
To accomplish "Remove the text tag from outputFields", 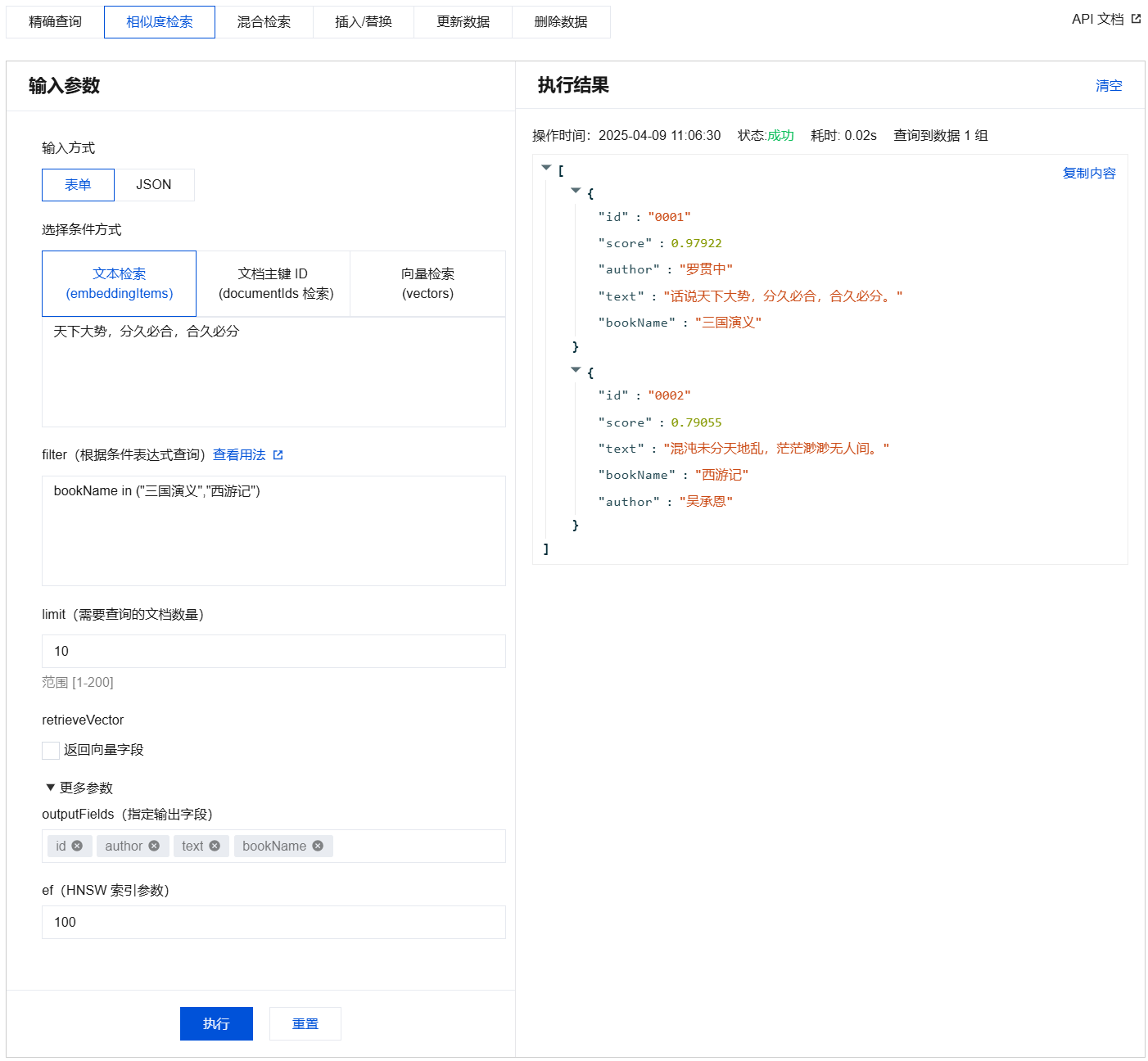I will click(x=215, y=846).
